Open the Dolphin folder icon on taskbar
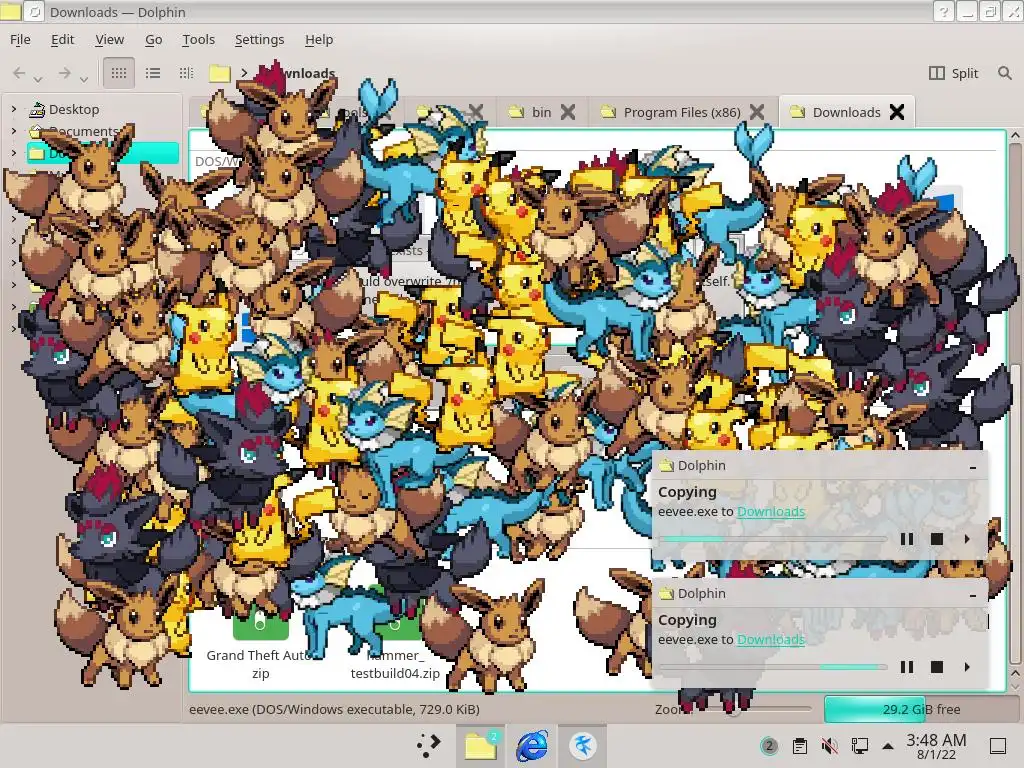 click(x=481, y=746)
